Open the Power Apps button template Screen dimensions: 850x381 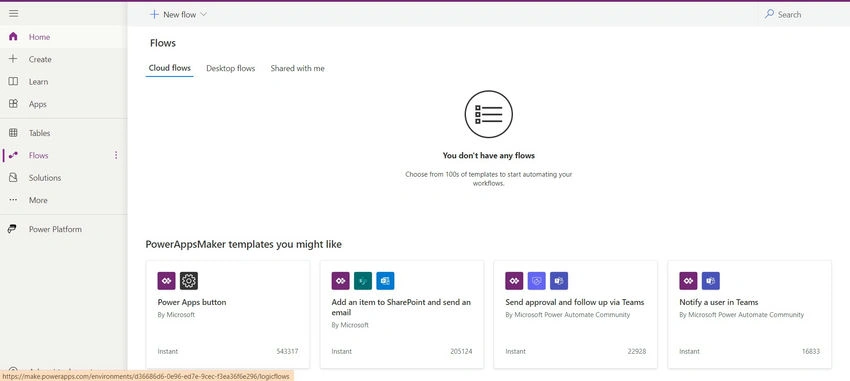coord(228,314)
